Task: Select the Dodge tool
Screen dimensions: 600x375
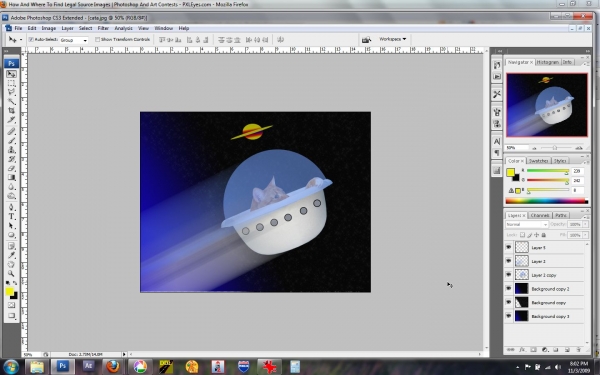Action: (x=11, y=196)
